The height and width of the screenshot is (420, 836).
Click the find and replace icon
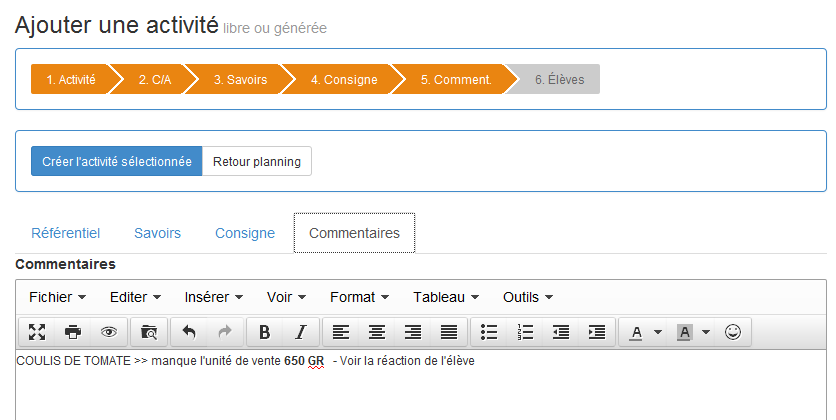click(149, 332)
